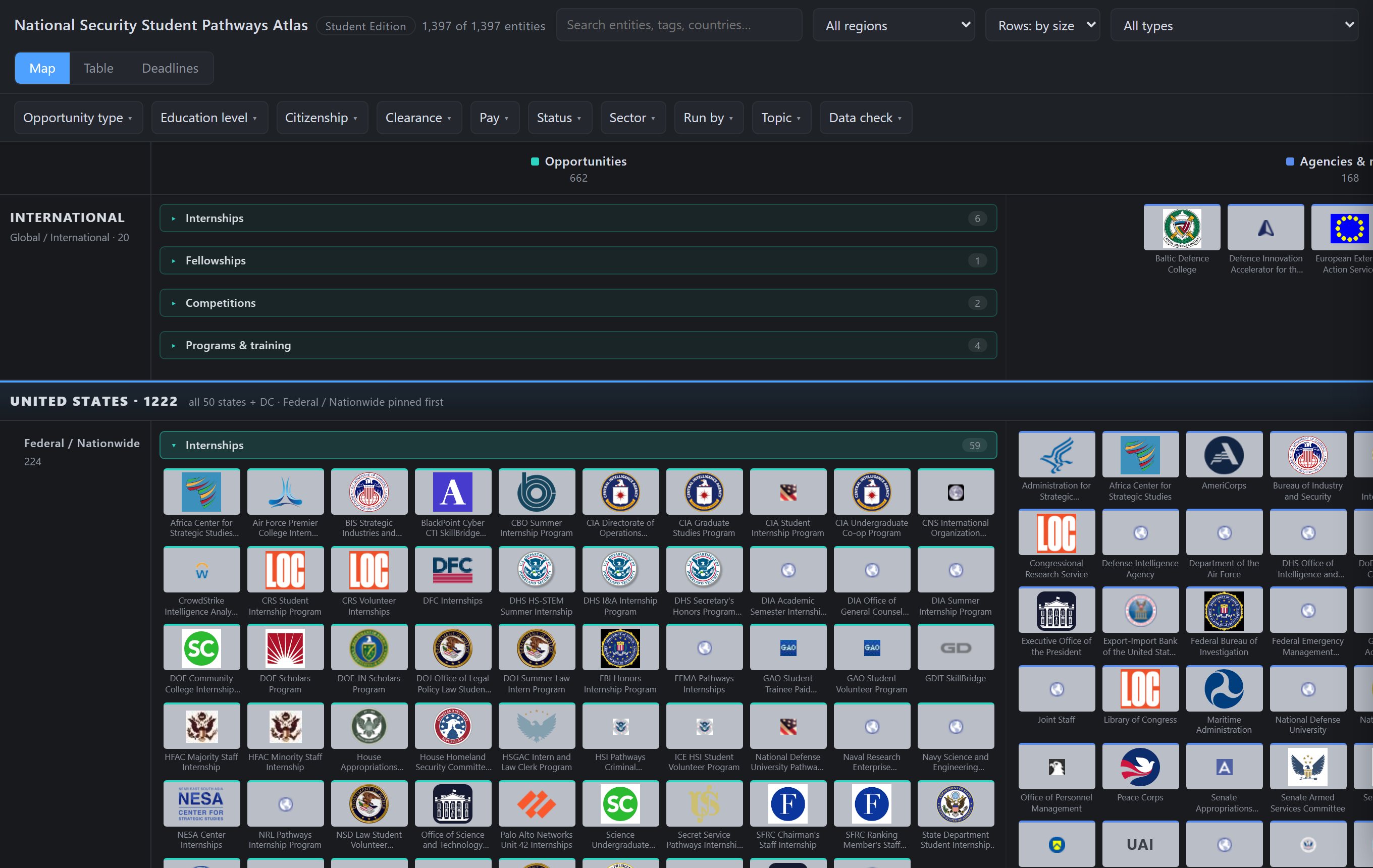Open the Education level filter dropdown
The width and height of the screenshot is (1373, 868).
coord(209,118)
